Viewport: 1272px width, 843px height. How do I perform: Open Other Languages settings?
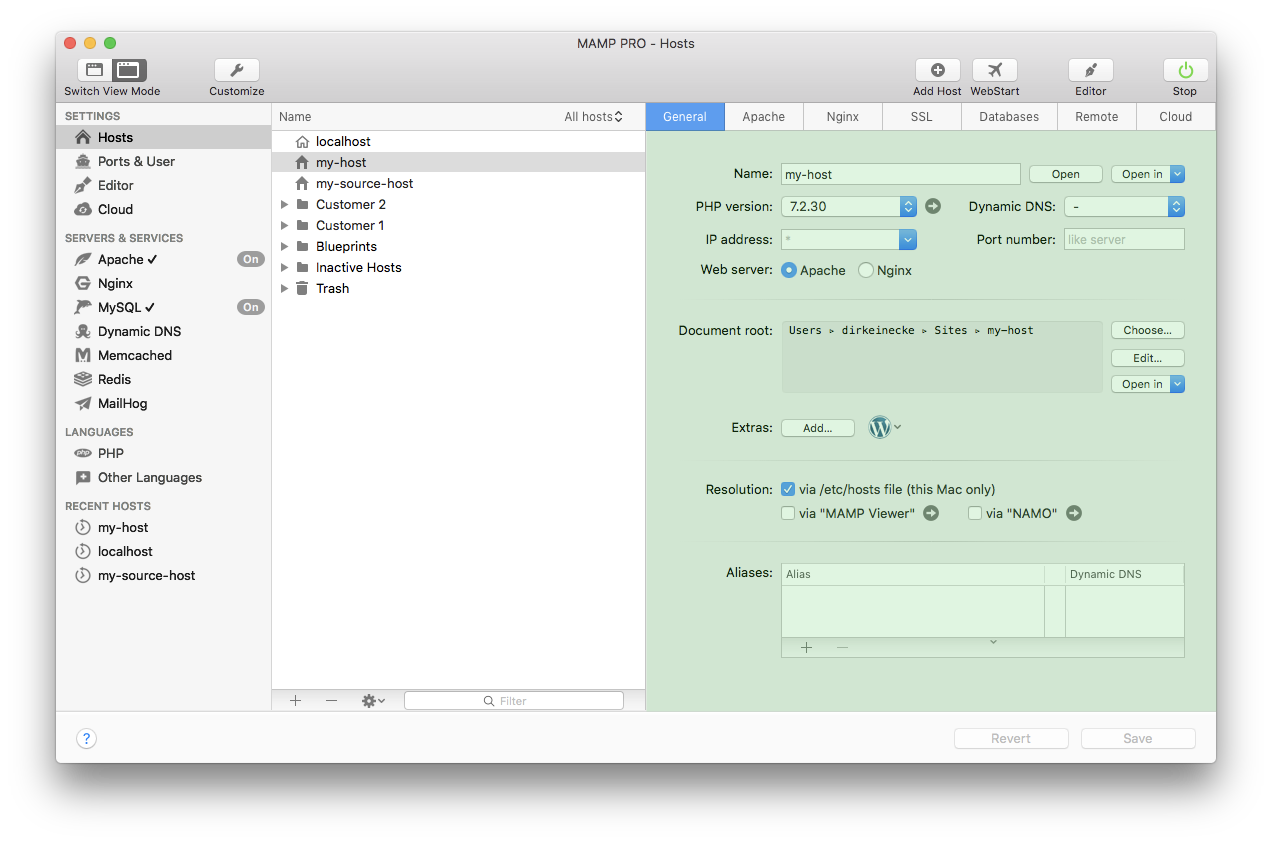click(x=164, y=477)
